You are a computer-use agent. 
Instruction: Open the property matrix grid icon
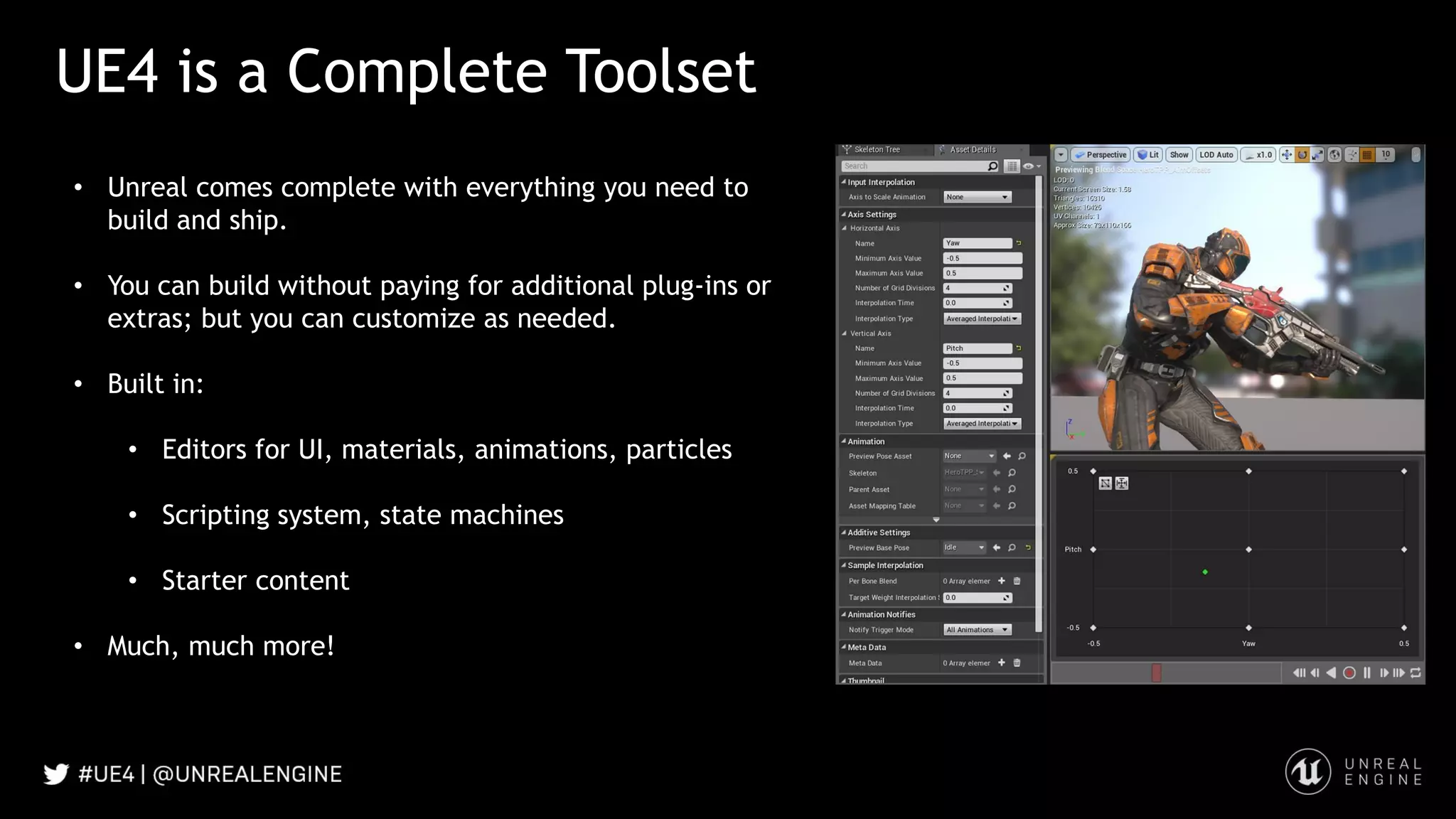[1012, 166]
